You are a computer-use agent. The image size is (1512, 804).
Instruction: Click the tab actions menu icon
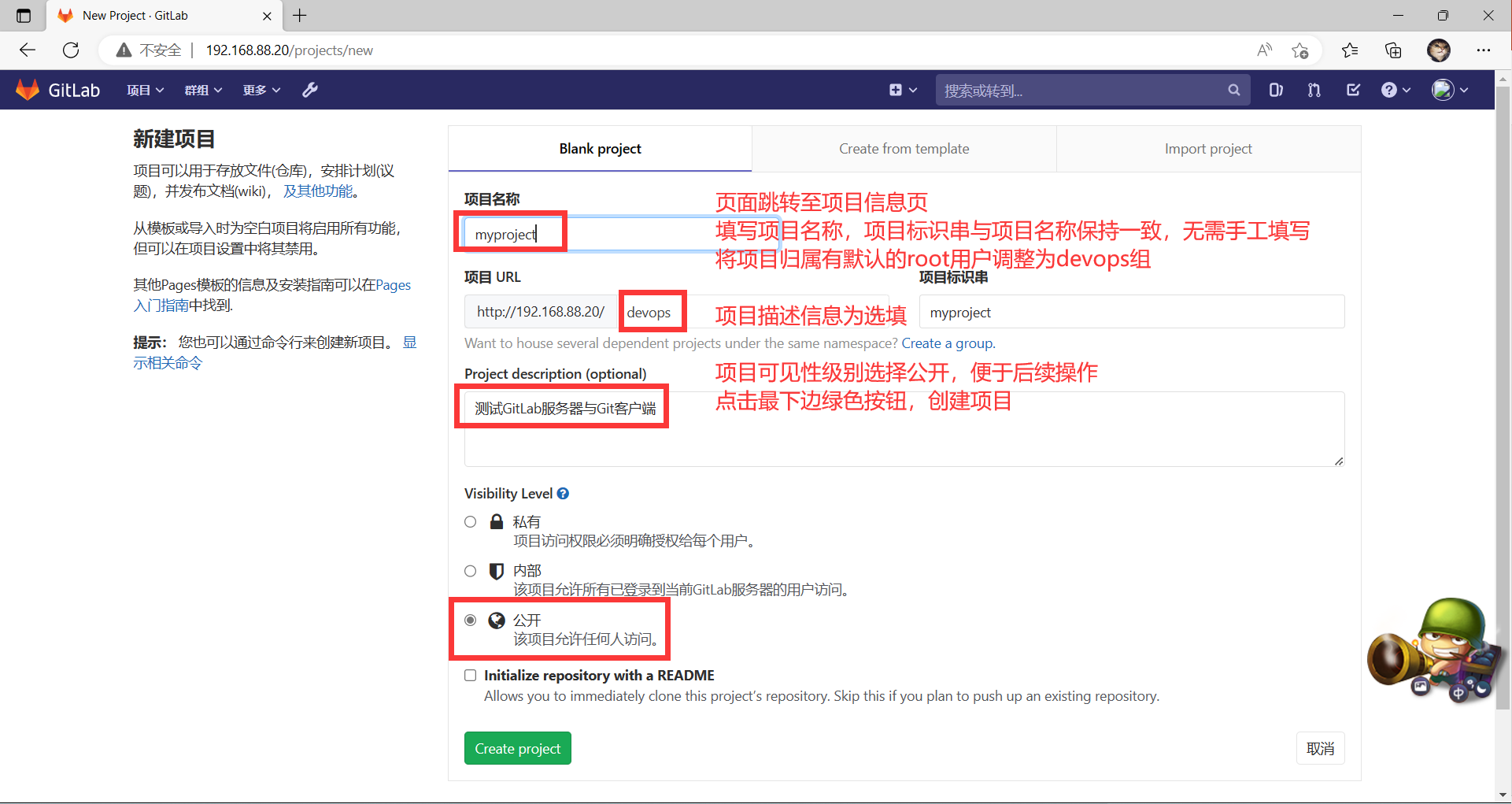pos(24,15)
